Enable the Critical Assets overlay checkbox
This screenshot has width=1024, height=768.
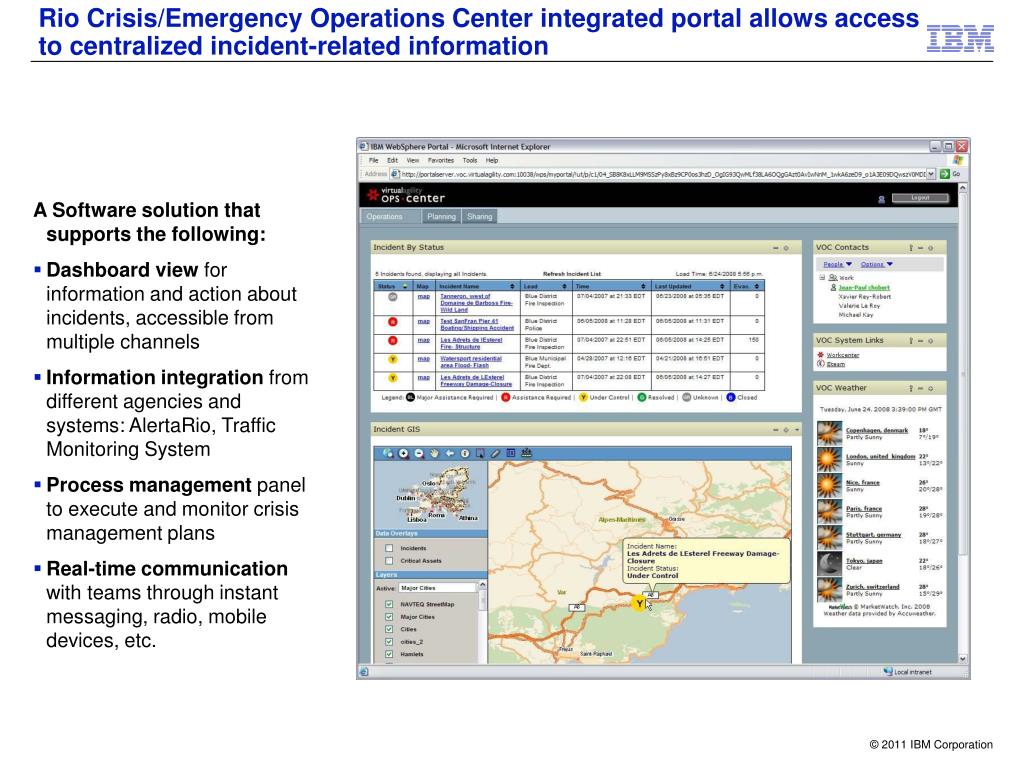tap(389, 561)
